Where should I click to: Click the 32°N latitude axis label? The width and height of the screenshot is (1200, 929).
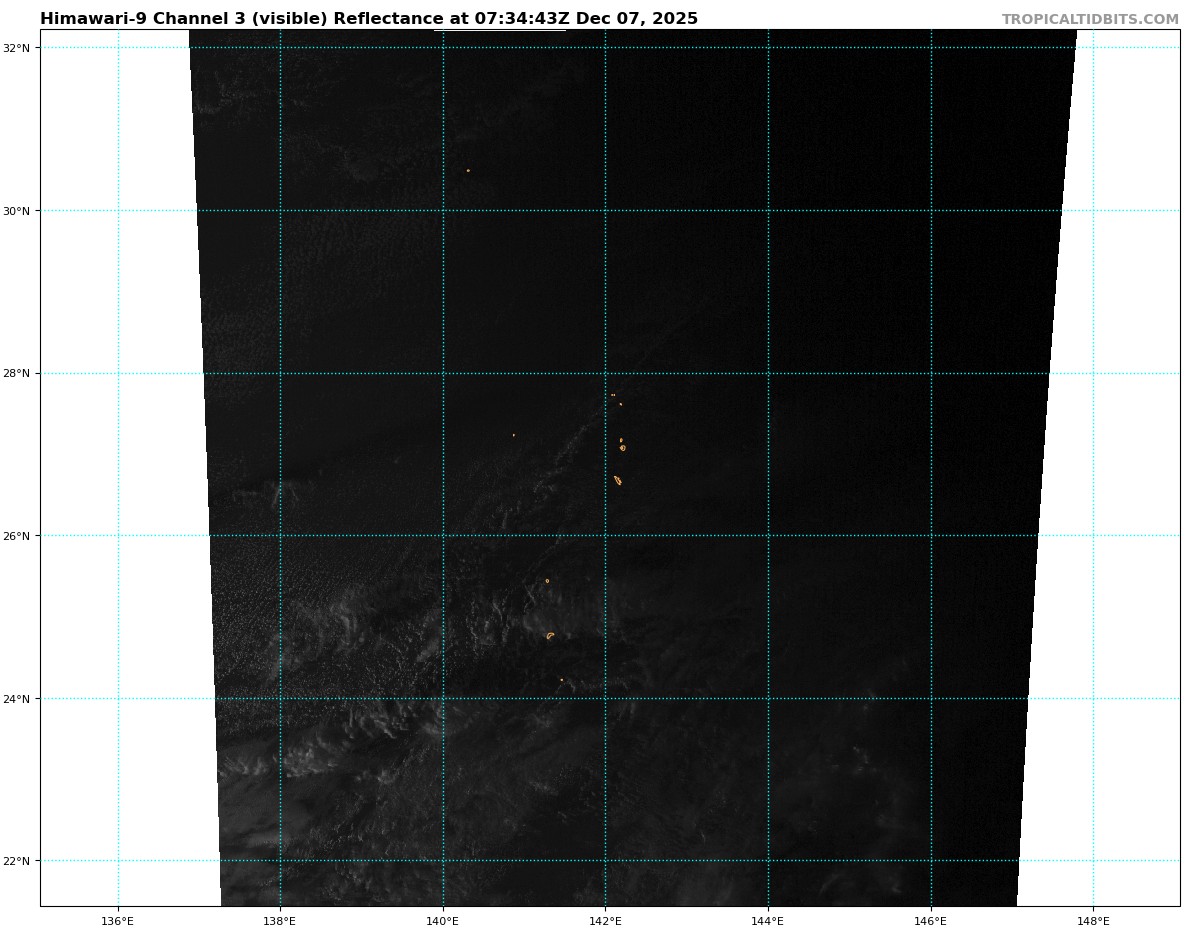point(20,48)
